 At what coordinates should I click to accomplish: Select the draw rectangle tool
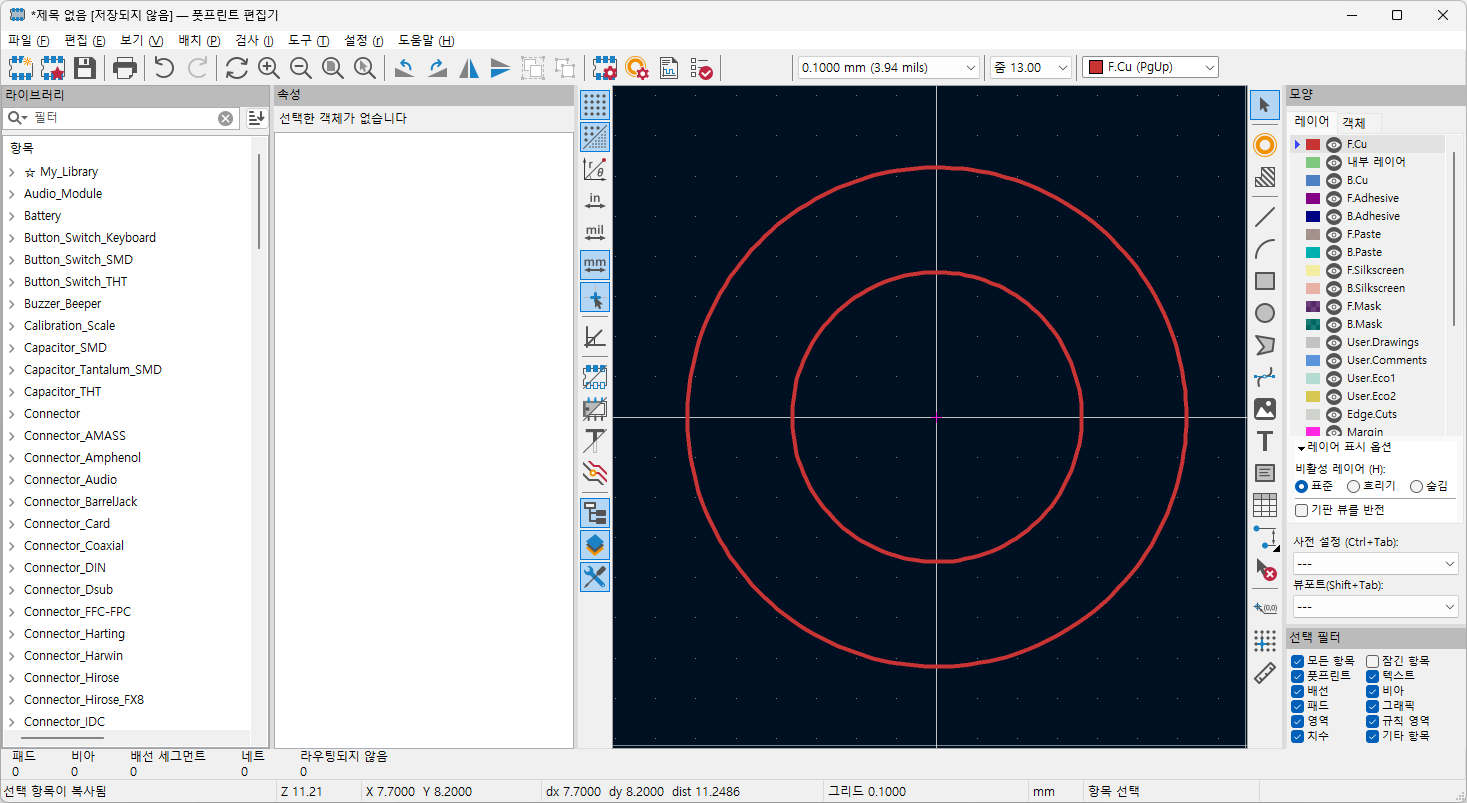point(1265,281)
